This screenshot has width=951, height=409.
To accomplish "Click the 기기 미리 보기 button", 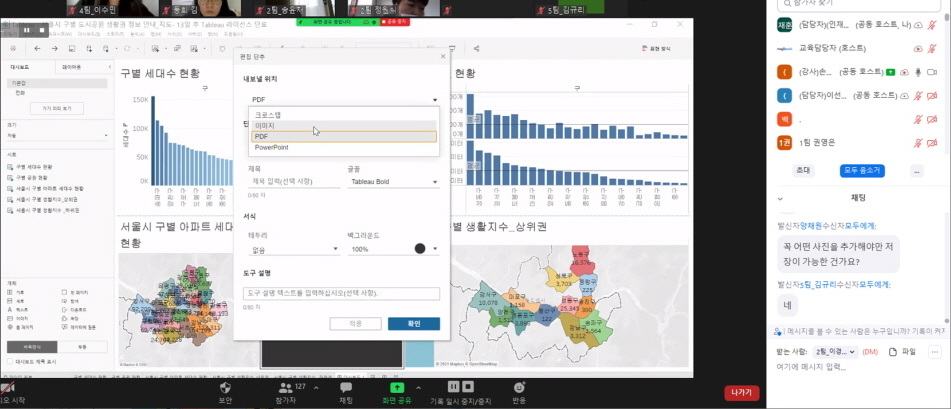I will [x=56, y=109].
